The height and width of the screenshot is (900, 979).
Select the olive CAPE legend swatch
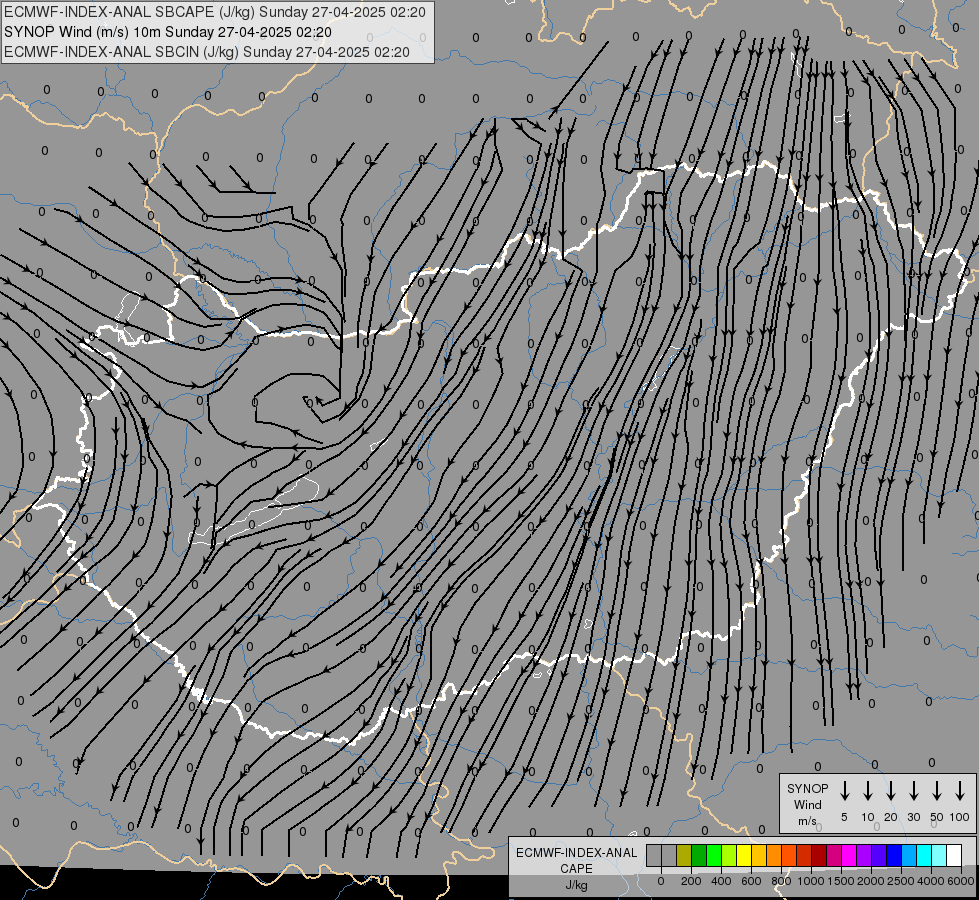(684, 855)
